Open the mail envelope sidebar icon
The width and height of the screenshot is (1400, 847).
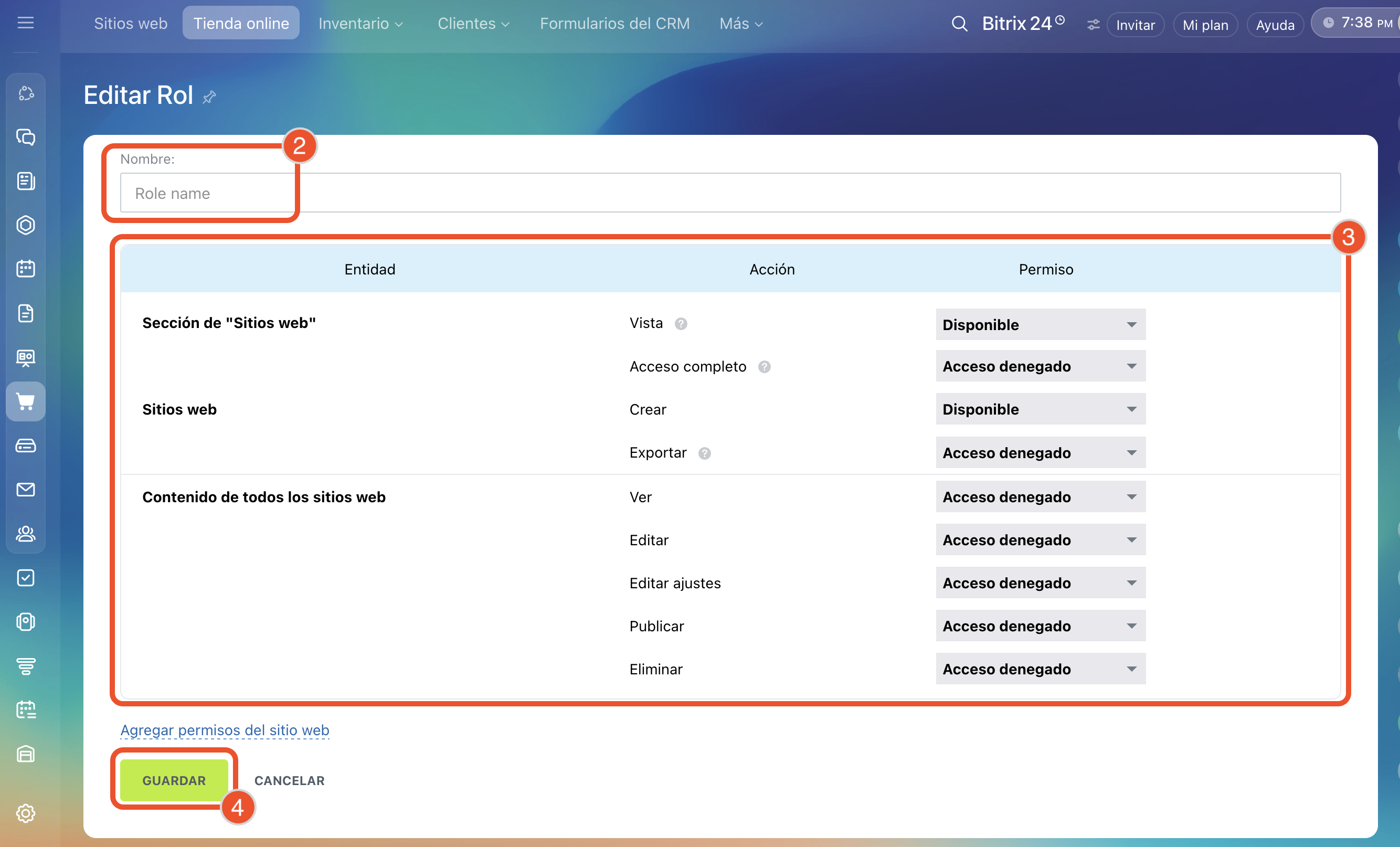[26, 489]
